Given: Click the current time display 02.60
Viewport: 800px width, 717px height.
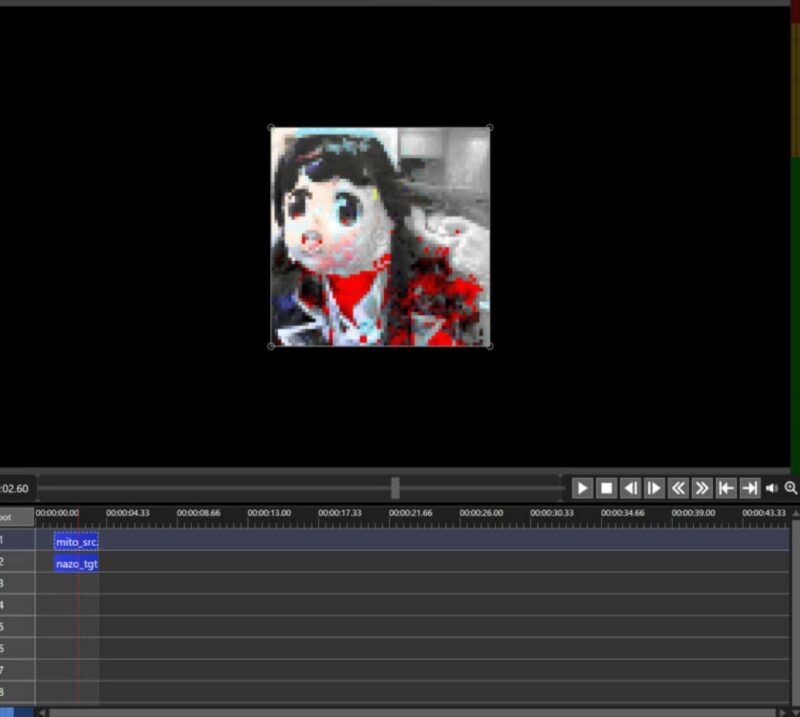Looking at the screenshot, I should coord(14,488).
